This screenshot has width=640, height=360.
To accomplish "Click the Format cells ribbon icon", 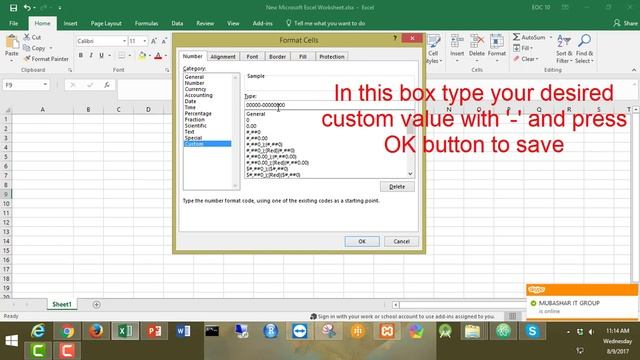I will (497, 42).
